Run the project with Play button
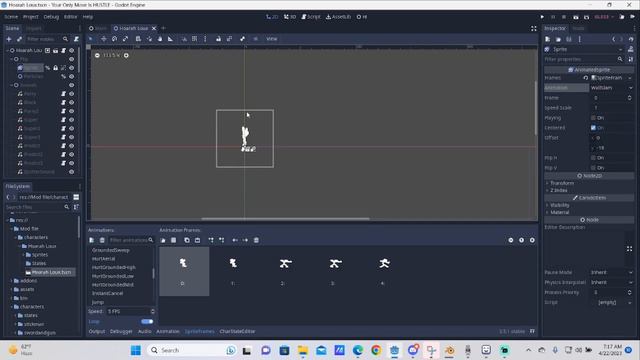 click(x=542, y=17)
